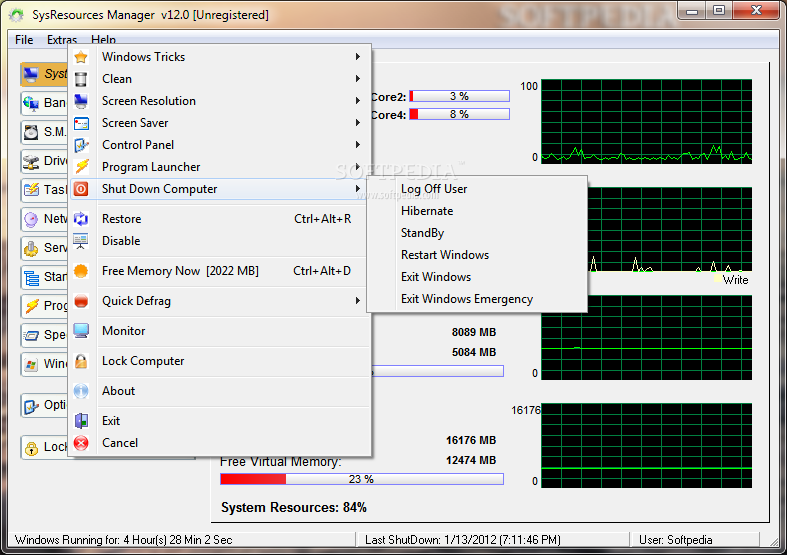Image resolution: width=787 pixels, height=555 pixels.
Task: Click the Program Launcher lightning icon
Action: pos(81,167)
